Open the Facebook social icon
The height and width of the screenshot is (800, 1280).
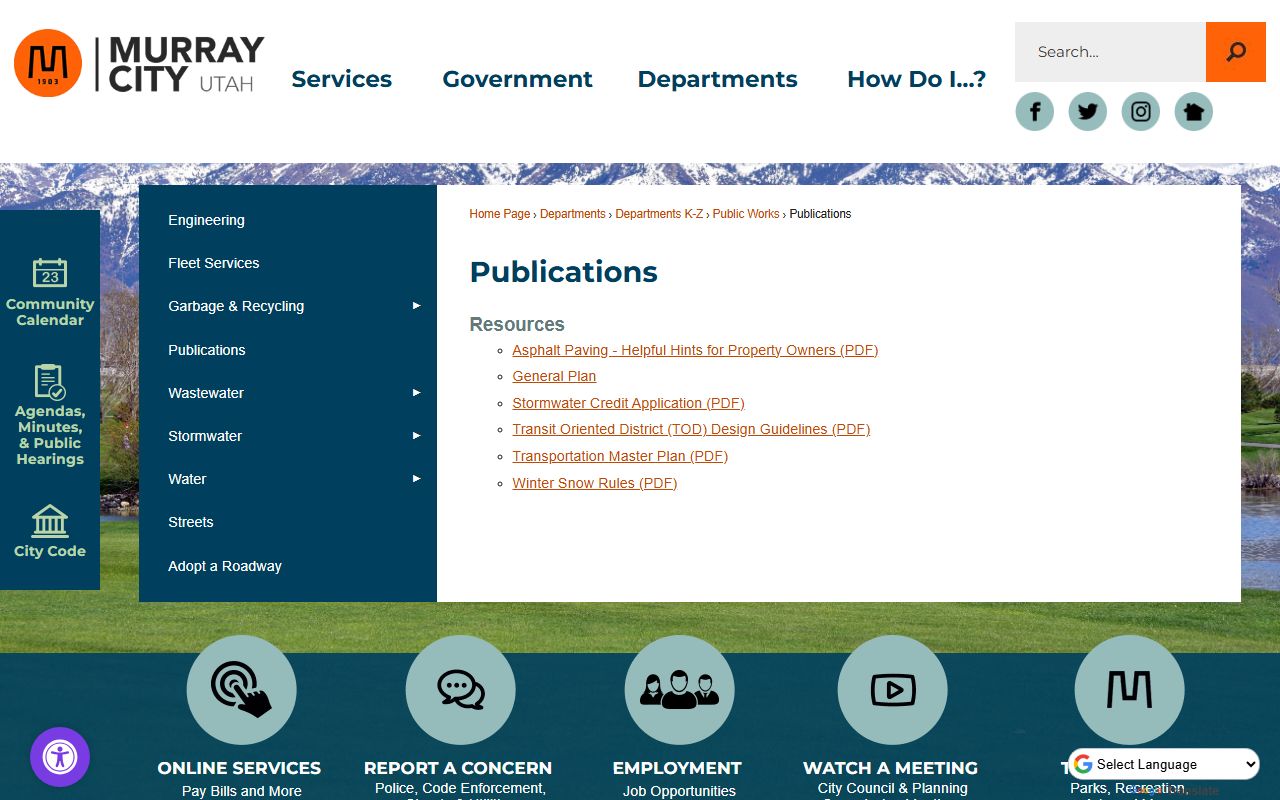(1035, 111)
